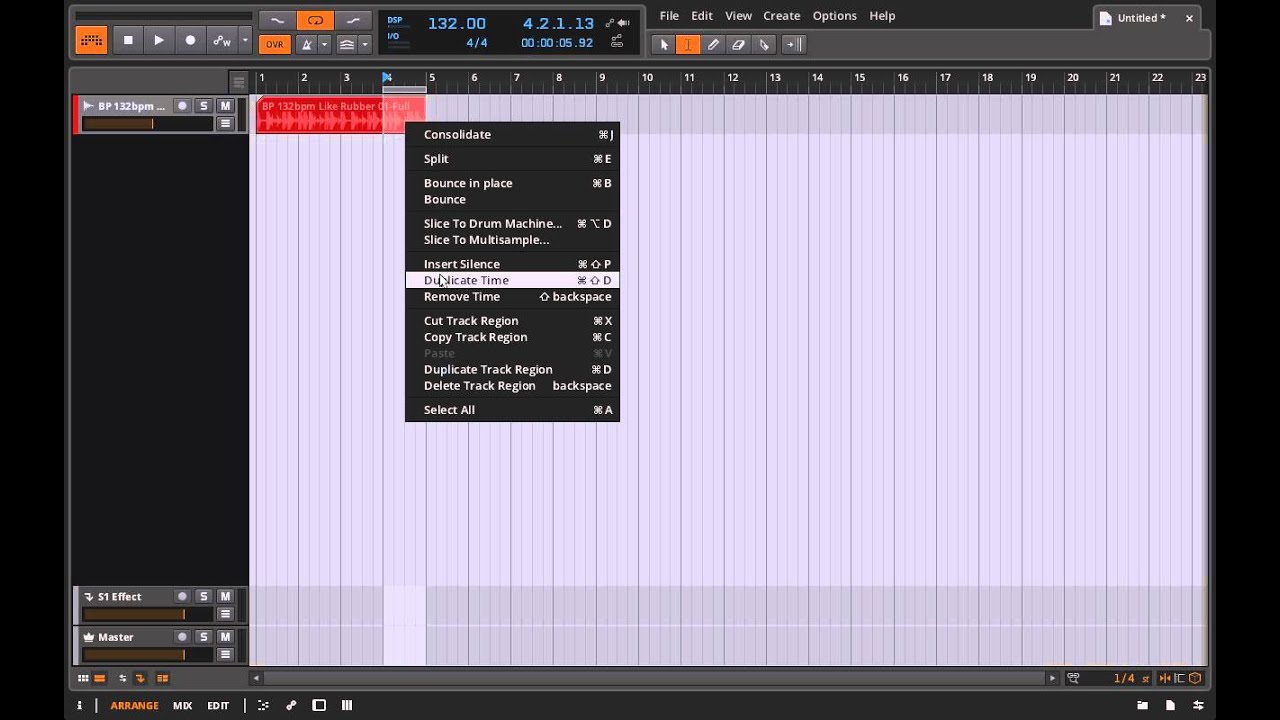Click the Bitwig keyboard logo button
Viewport: 1280px width, 720px height.
coord(91,41)
